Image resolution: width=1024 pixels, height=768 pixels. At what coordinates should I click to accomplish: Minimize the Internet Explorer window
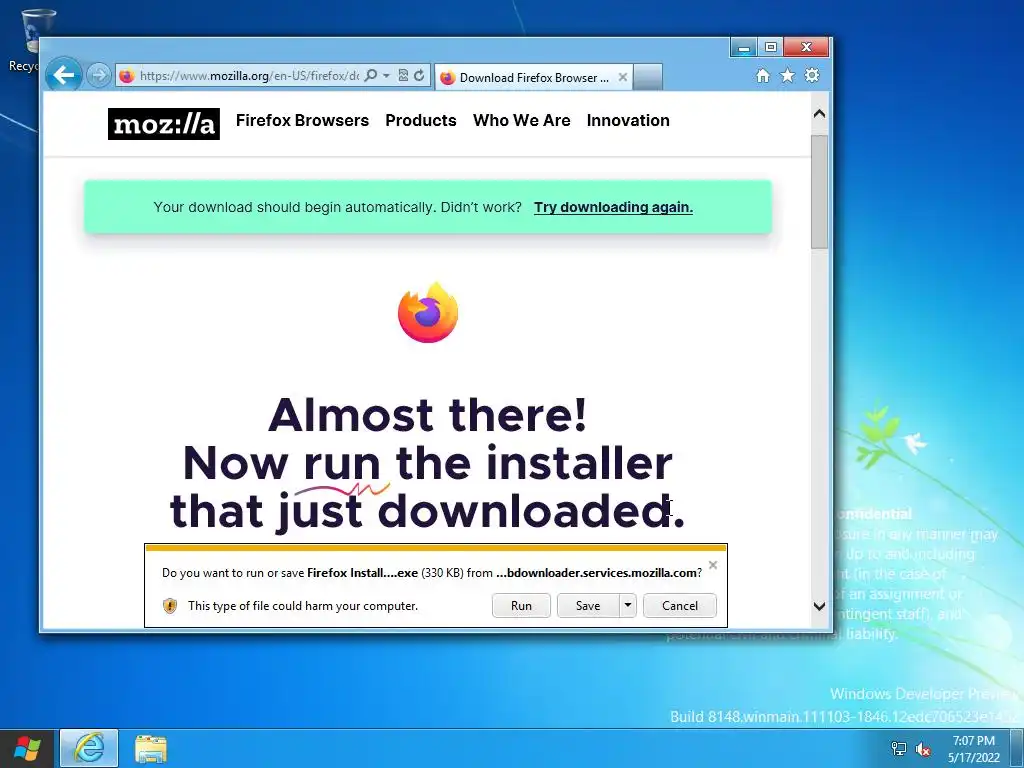click(x=743, y=47)
